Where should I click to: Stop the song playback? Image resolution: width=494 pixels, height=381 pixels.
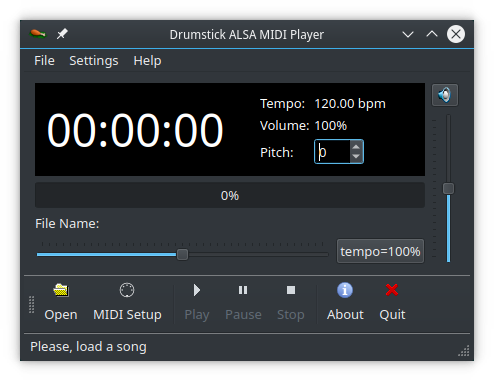291,302
